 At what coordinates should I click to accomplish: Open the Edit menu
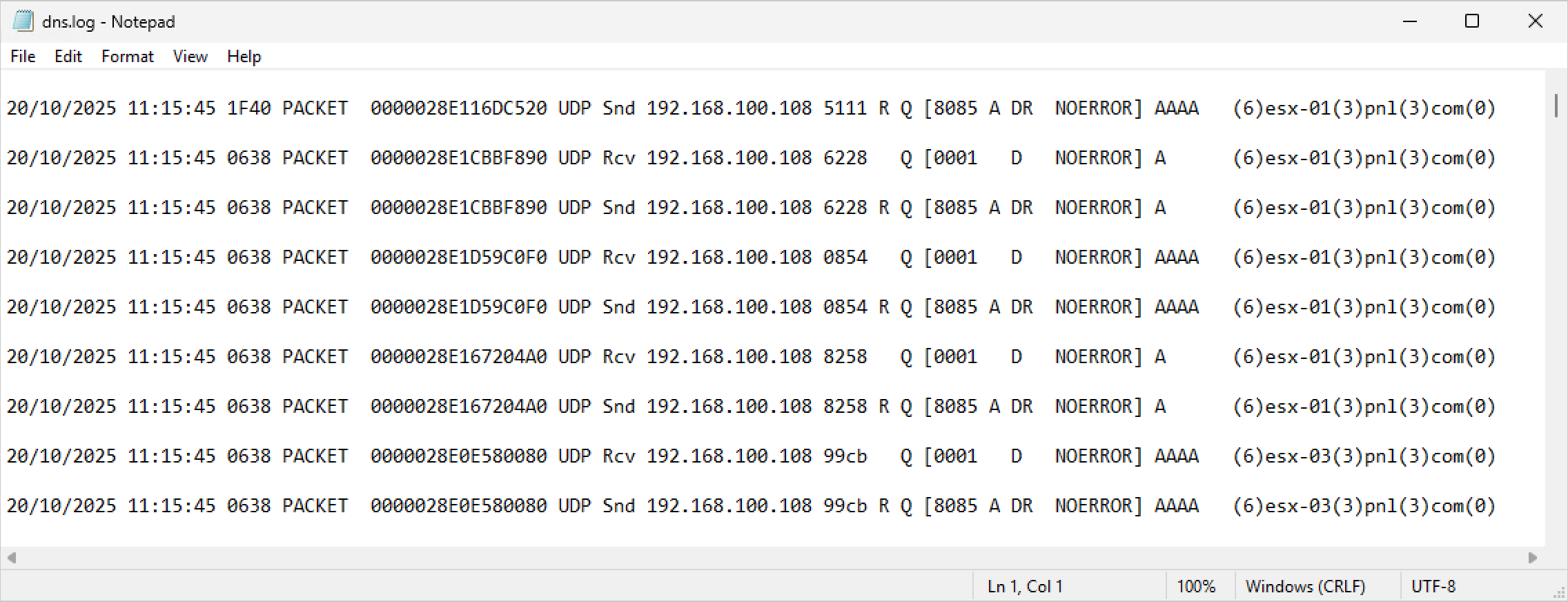[x=68, y=57]
